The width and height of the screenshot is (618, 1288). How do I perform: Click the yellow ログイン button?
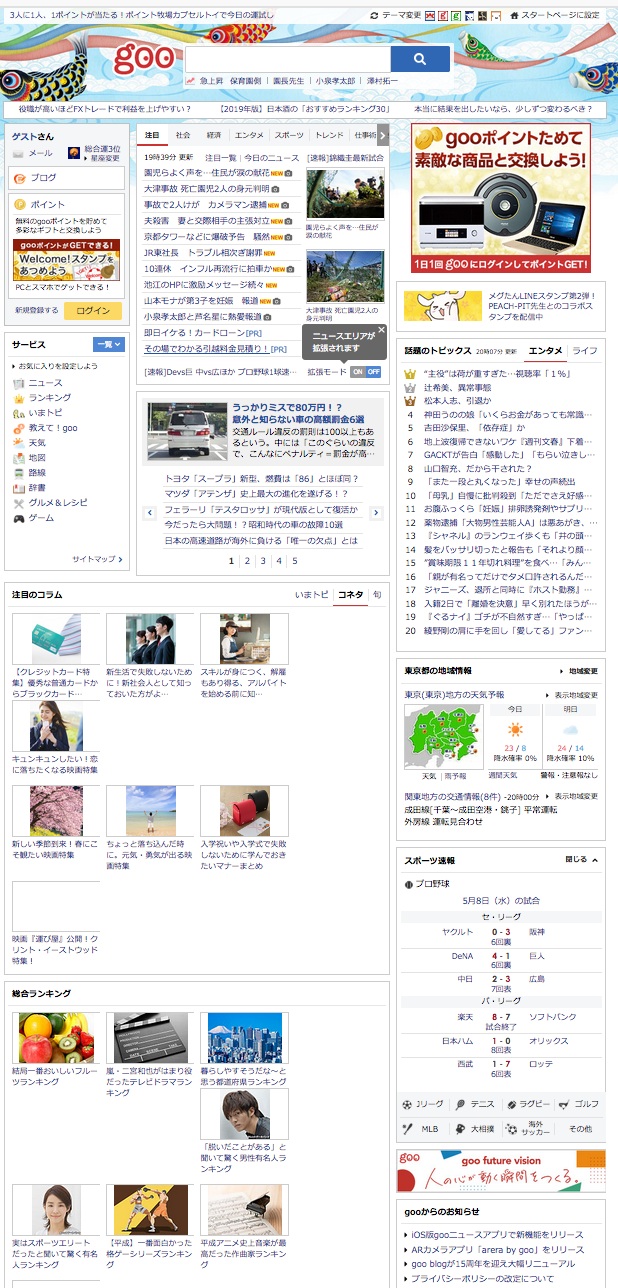coord(93,311)
